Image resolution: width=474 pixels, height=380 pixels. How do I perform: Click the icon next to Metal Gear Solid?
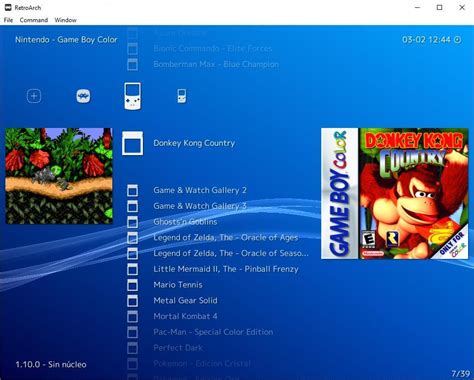coord(132,301)
